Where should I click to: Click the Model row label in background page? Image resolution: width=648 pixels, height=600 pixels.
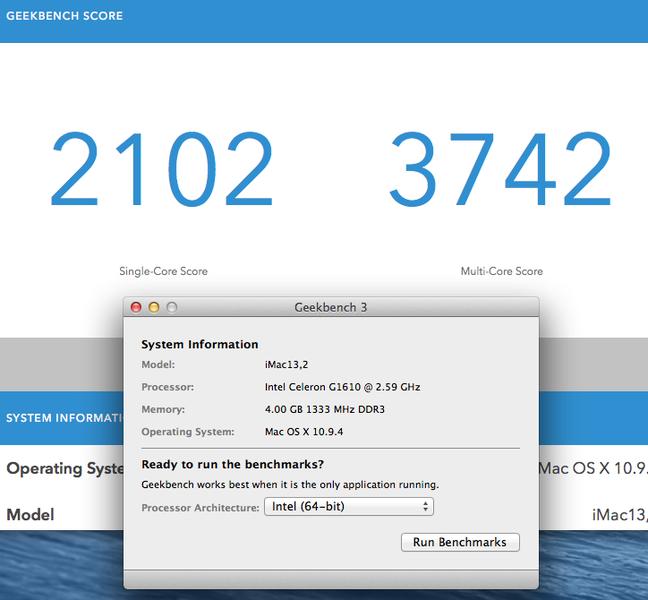[x=31, y=514]
